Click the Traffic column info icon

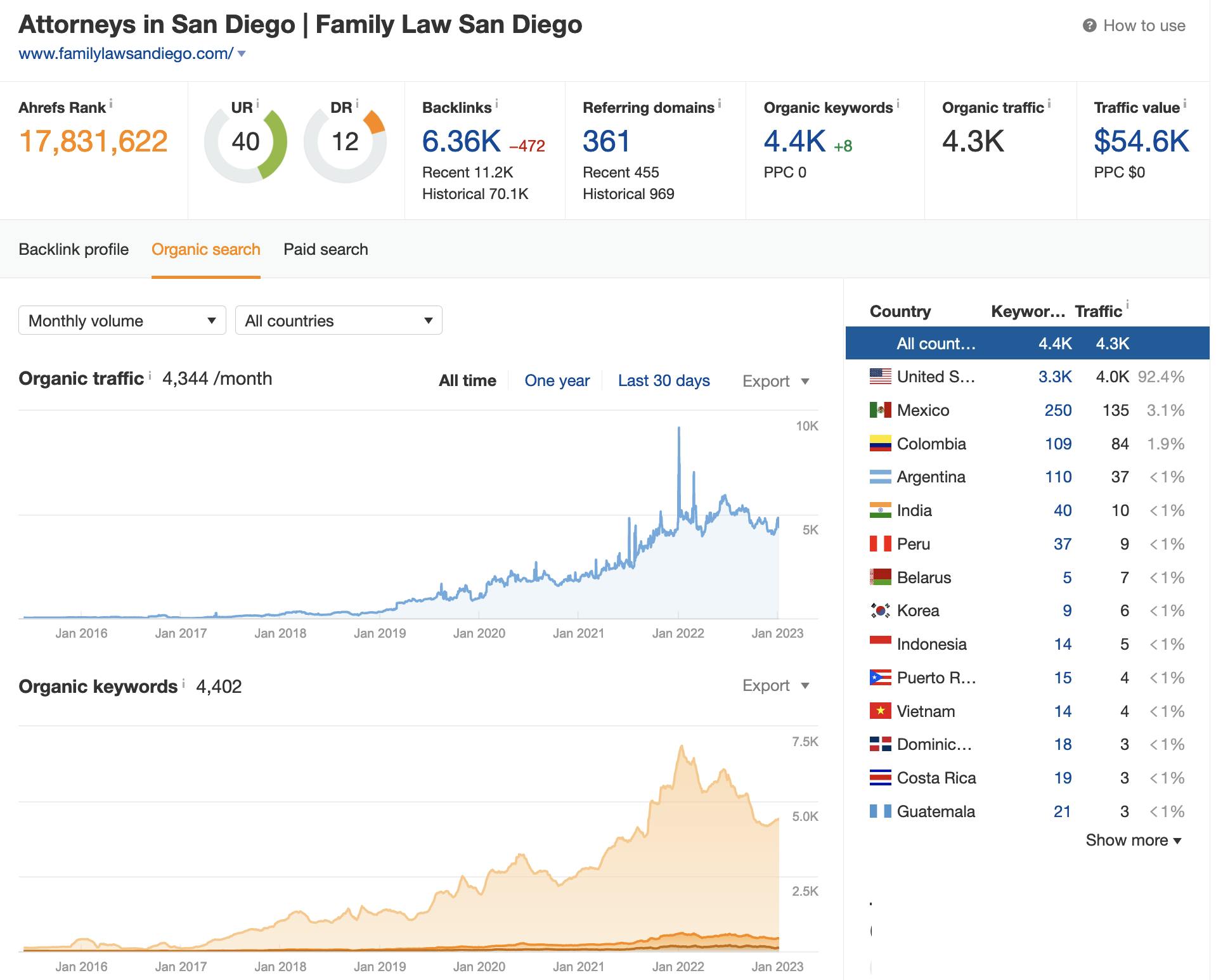1127,304
